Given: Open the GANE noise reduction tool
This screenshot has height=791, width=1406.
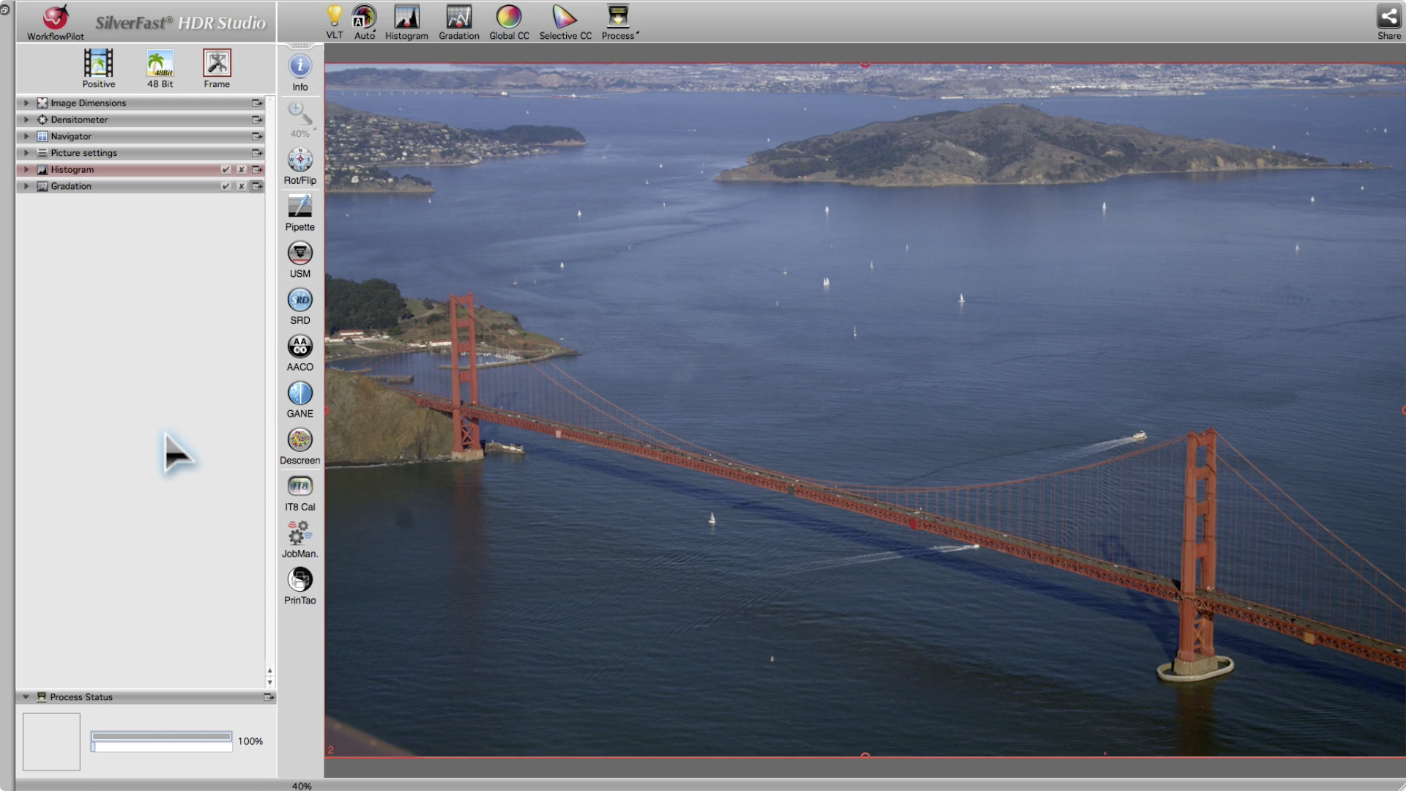Looking at the screenshot, I should (299, 393).
